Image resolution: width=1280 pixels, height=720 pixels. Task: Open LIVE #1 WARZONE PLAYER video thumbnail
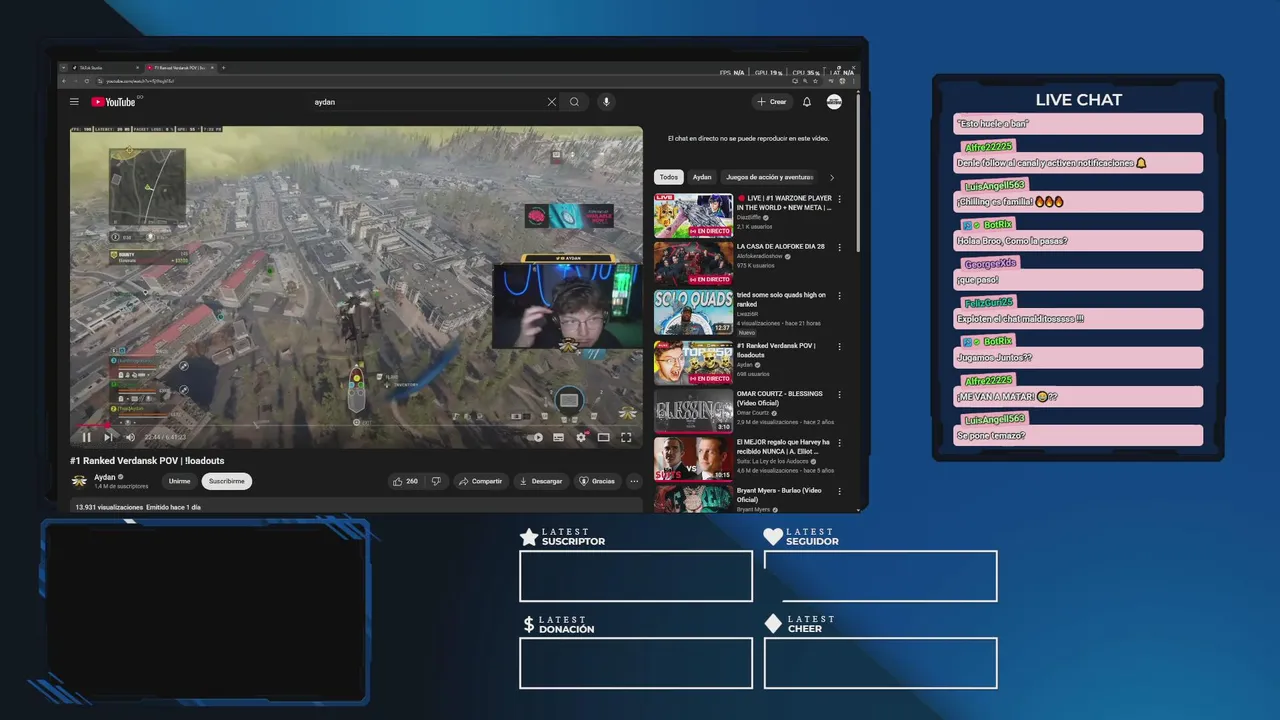click(x=693, y=215)
